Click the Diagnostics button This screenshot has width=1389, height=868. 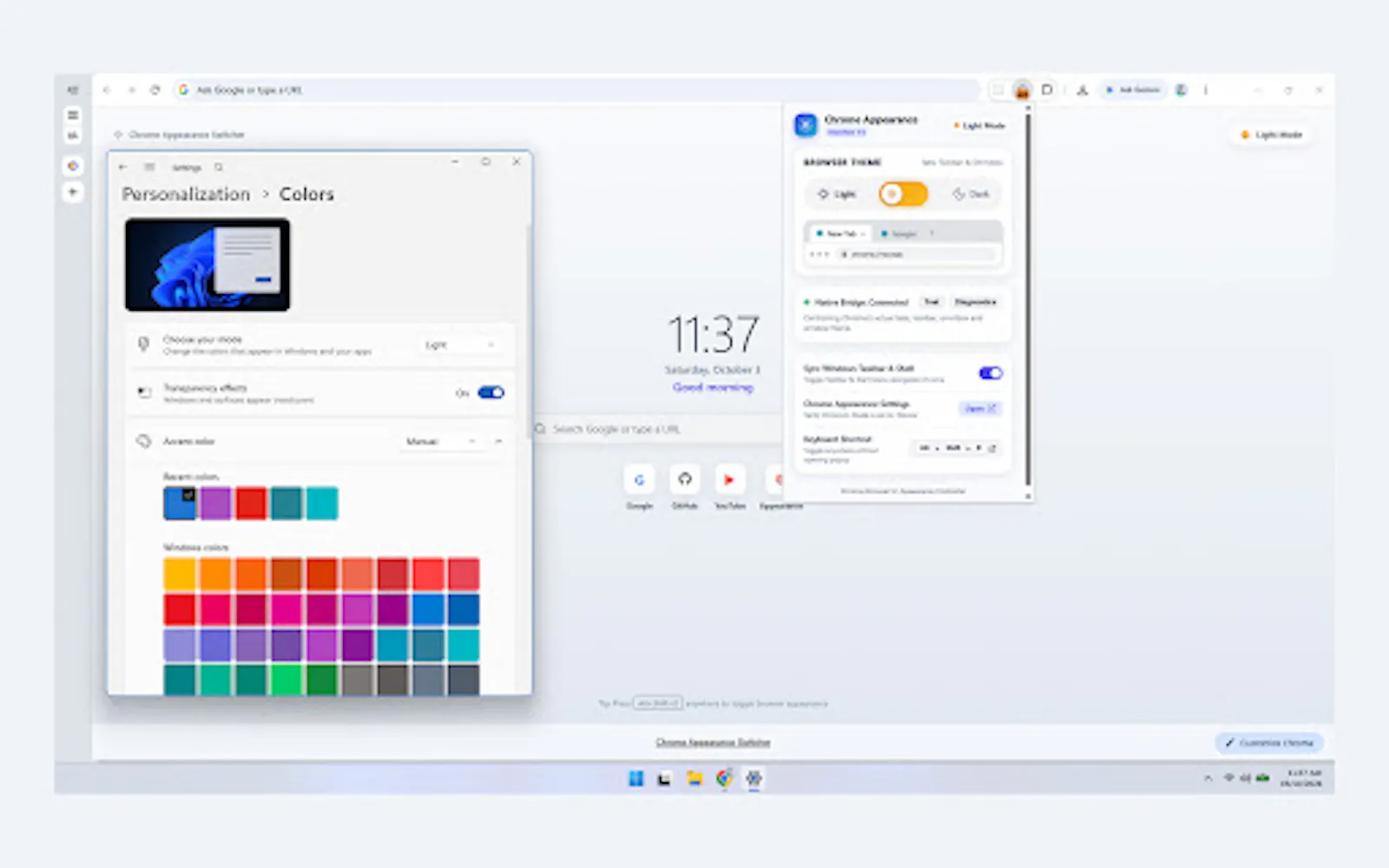click(x=976, y=302)
